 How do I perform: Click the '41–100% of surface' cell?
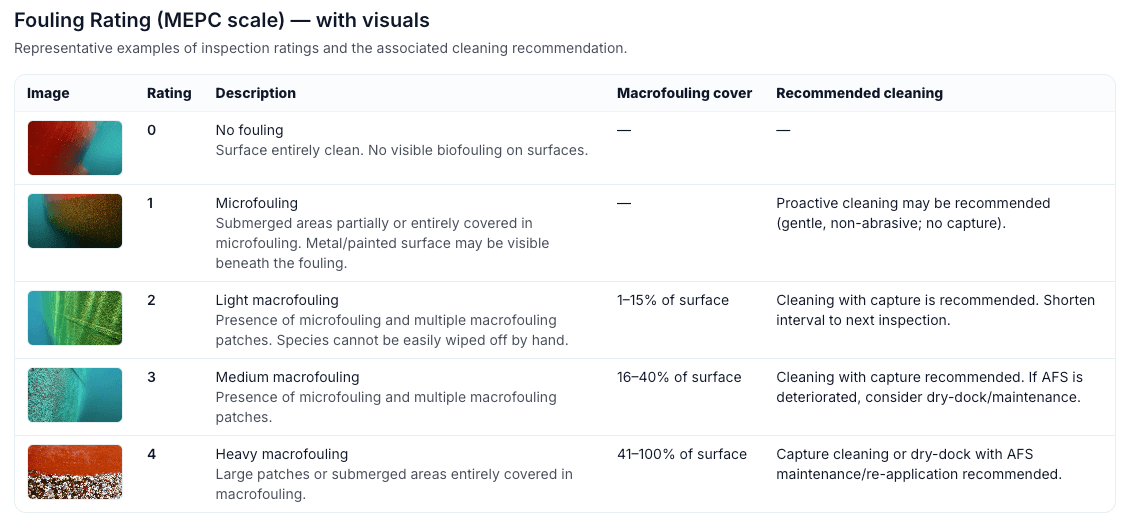tap(682, 454)
